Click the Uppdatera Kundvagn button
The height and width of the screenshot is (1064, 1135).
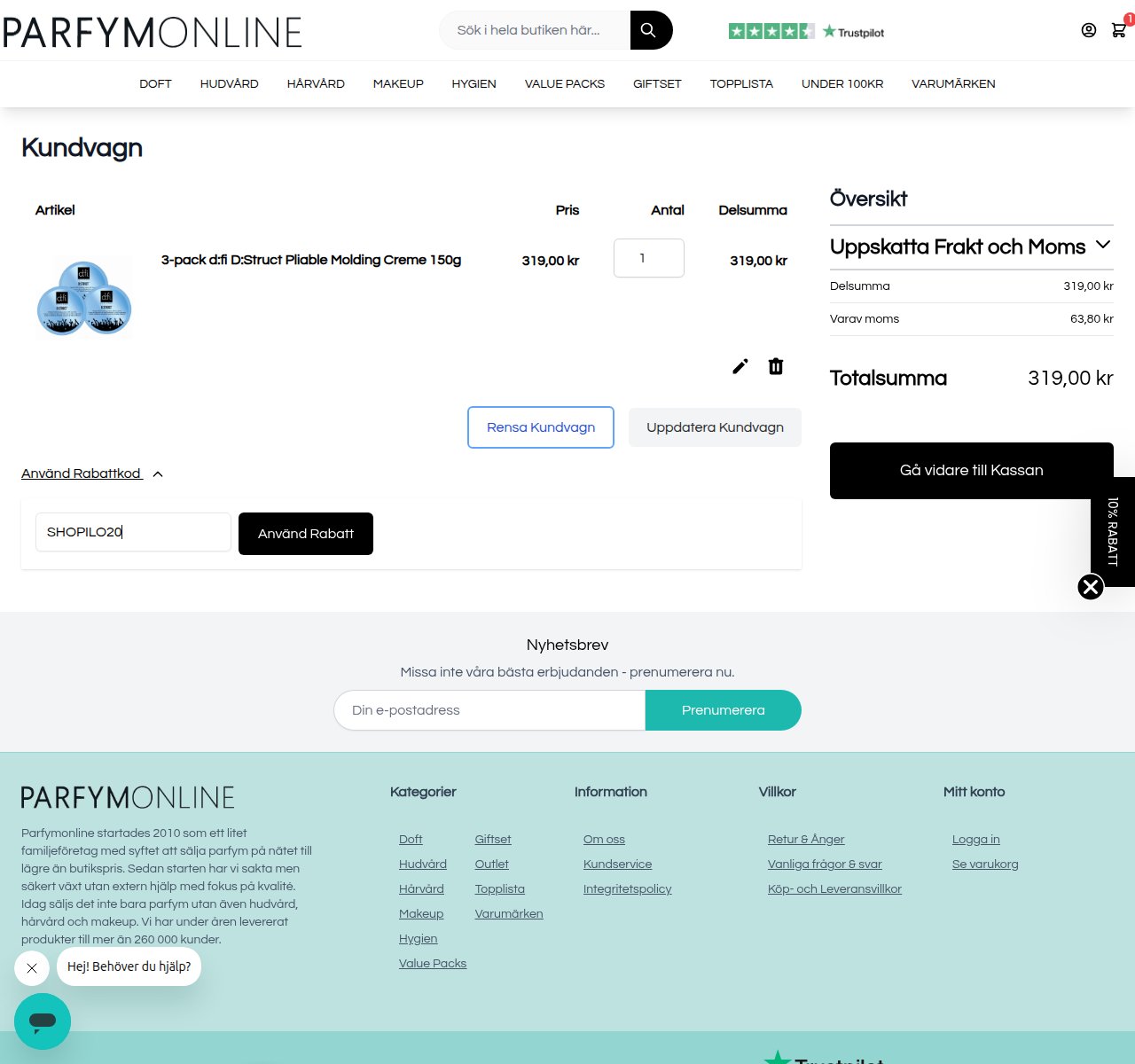pyautogui.click(x=715, y=427)
